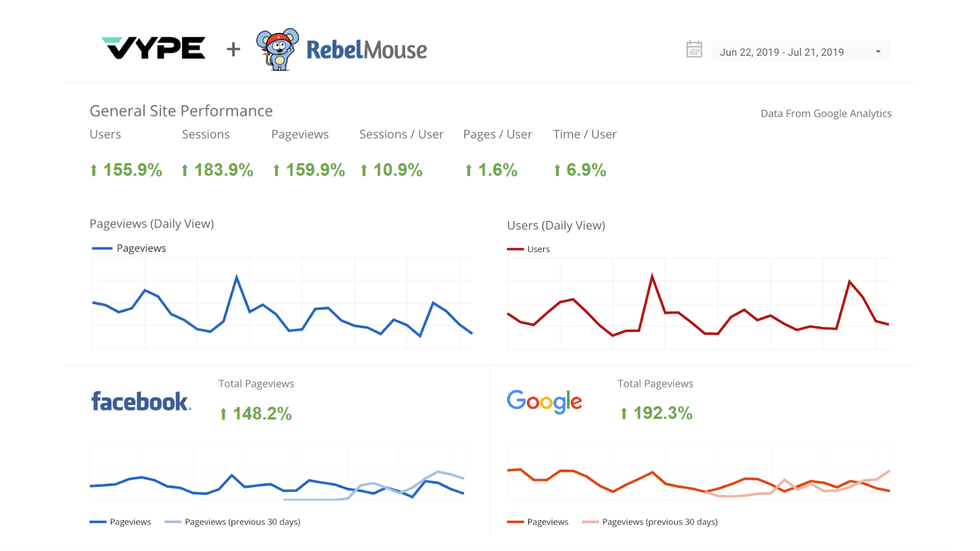
Task: Click the green arrow next to 155.9%
Action: 94,171
